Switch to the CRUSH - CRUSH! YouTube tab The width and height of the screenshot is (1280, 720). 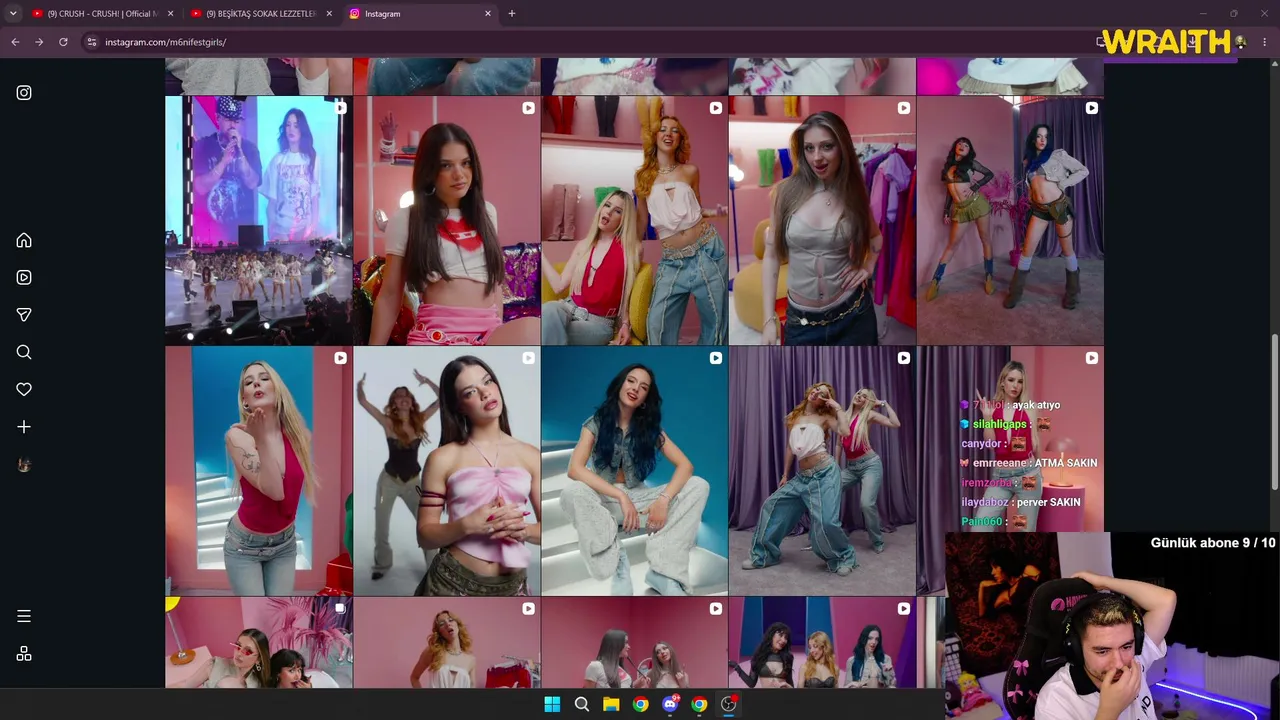[102, 14]
